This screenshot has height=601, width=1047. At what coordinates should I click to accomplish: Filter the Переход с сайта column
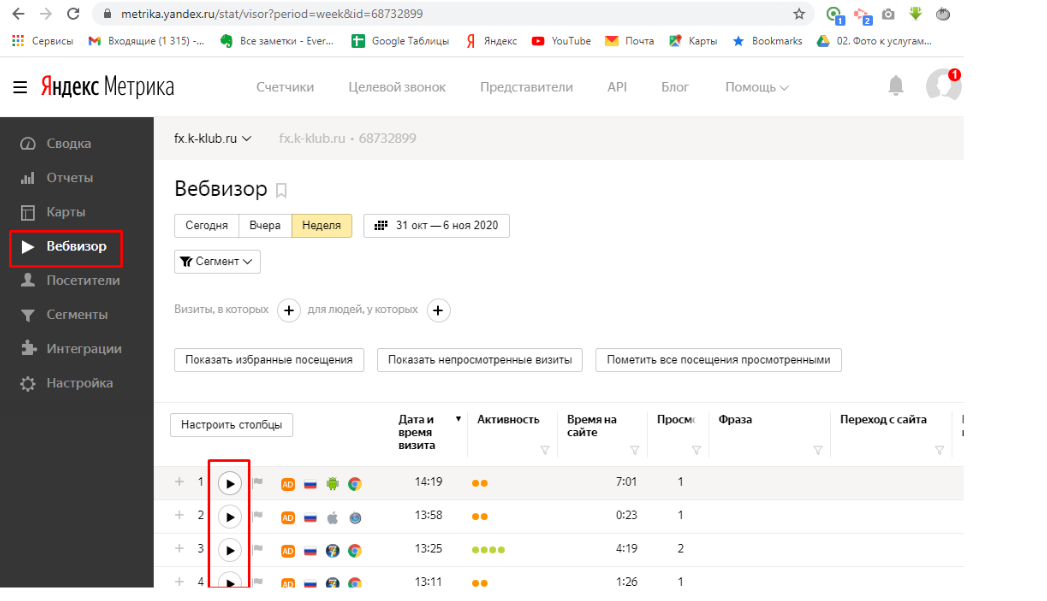point(939,451)
